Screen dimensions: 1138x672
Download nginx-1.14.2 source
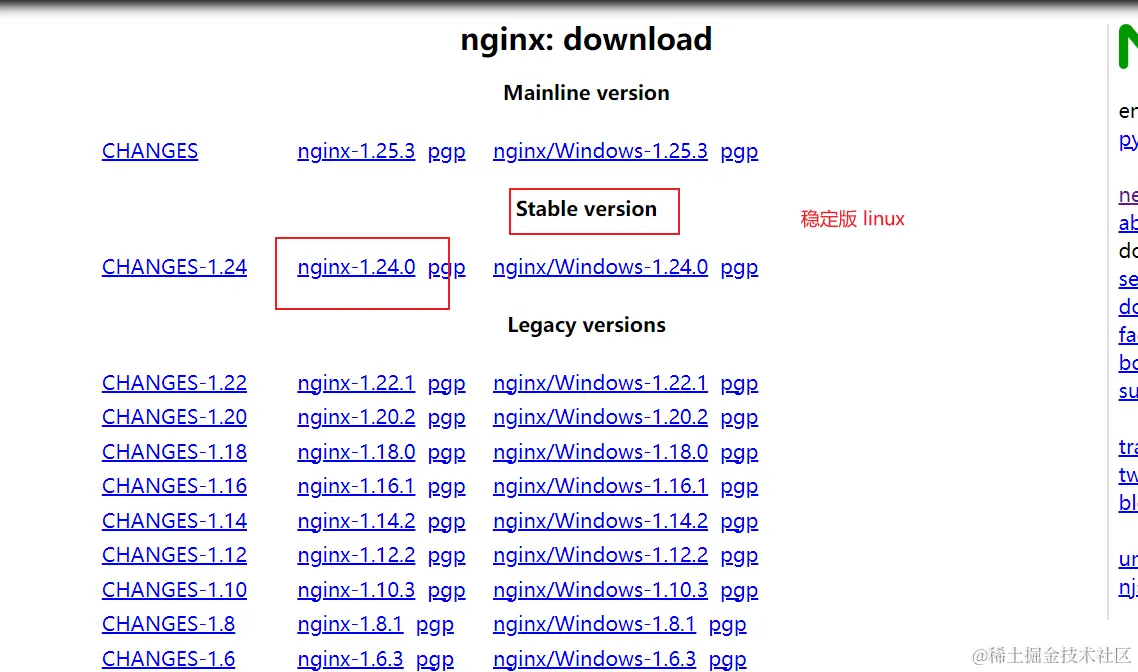click(x=356, y=520)
